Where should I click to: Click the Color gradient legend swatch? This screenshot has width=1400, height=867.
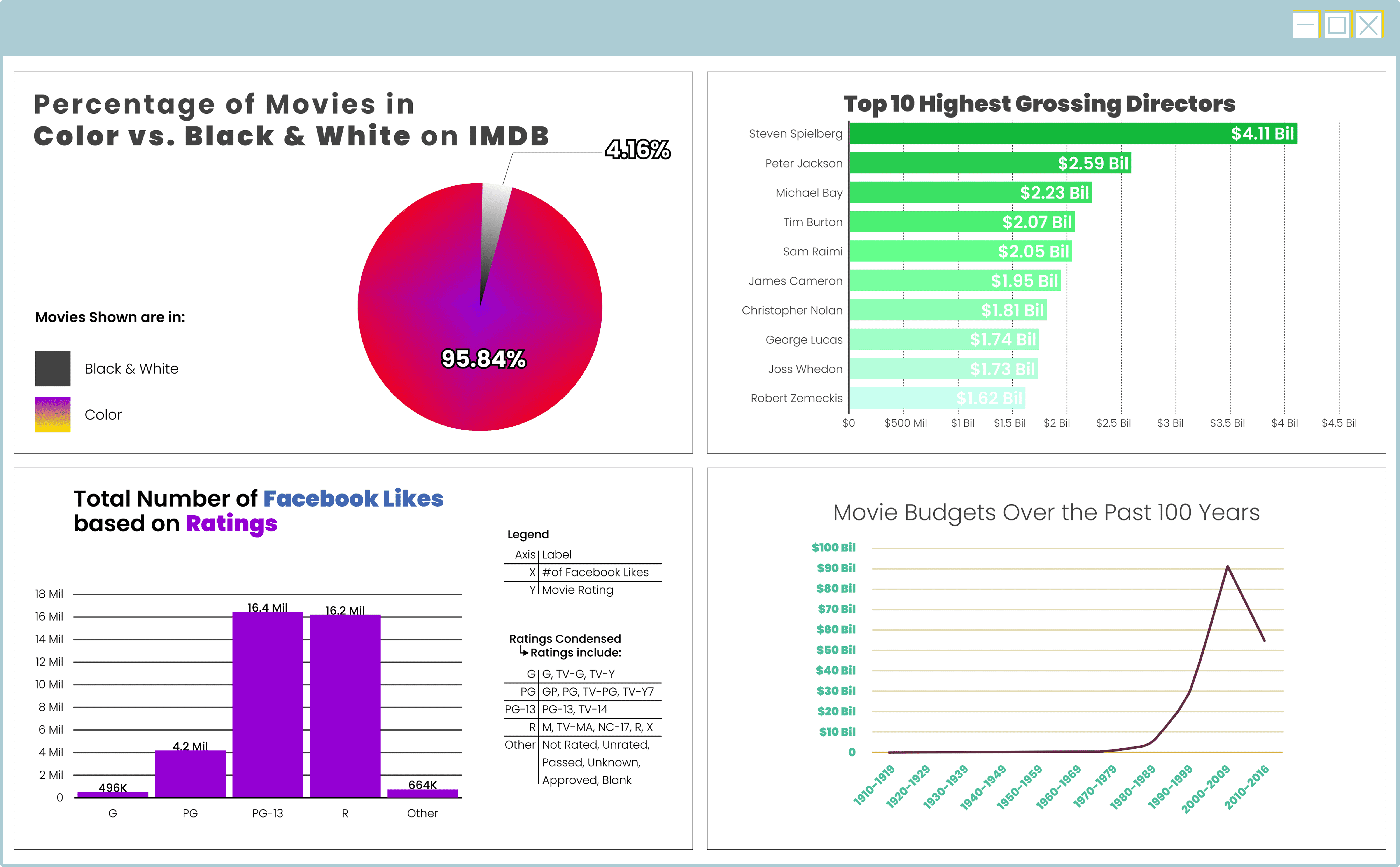coord(53,414)
